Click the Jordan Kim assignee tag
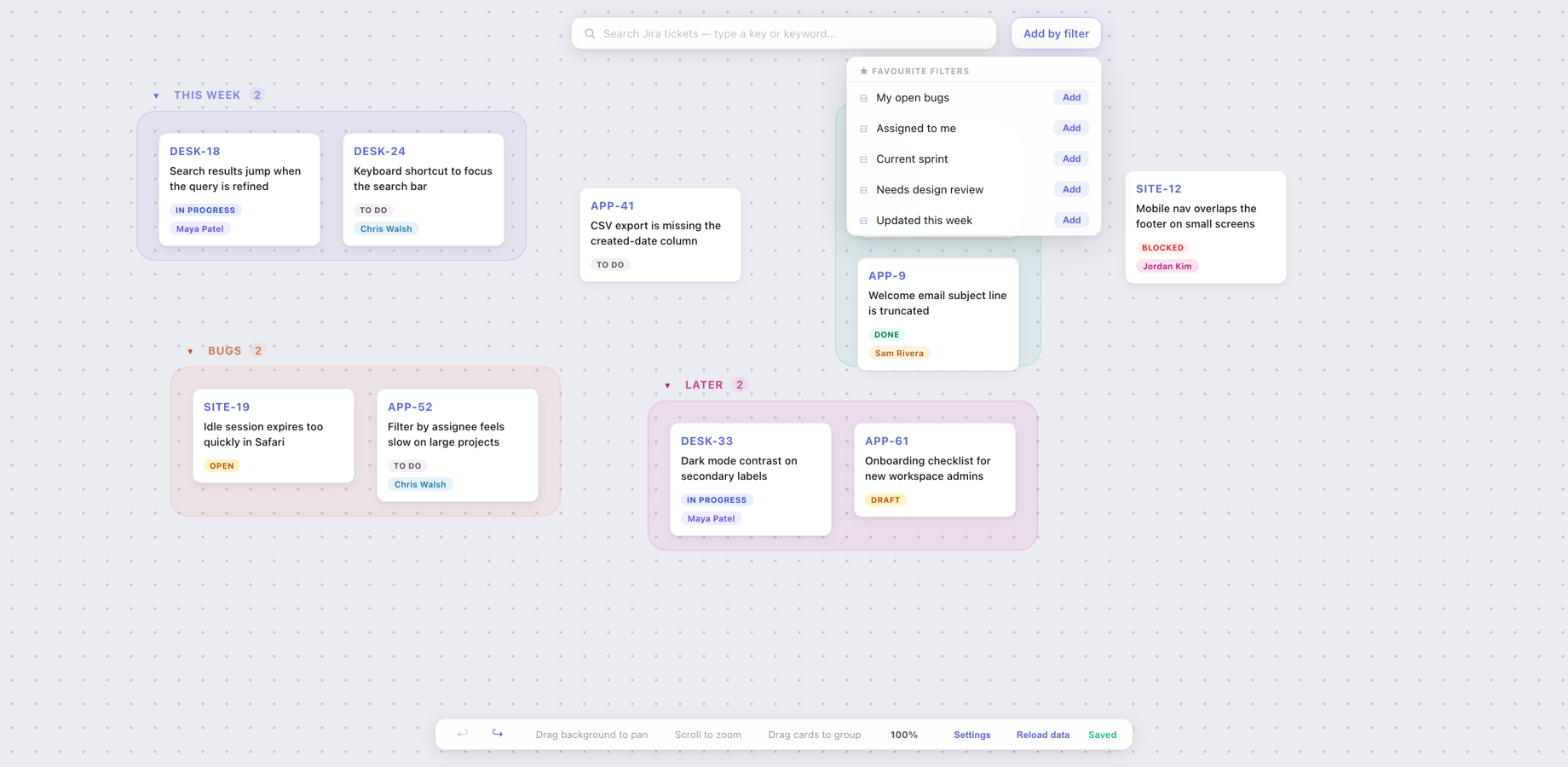The width and height of the screenshot is (1568, 767). tap(1167, 266)
